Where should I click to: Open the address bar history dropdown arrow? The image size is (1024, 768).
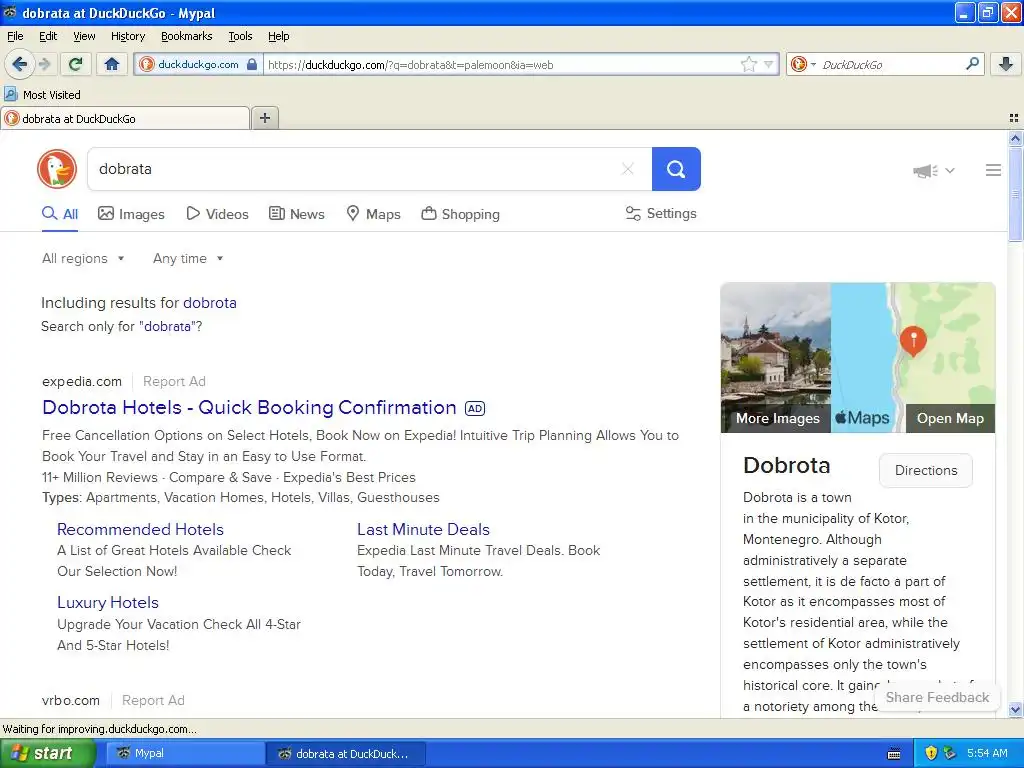tap(769, 64)
